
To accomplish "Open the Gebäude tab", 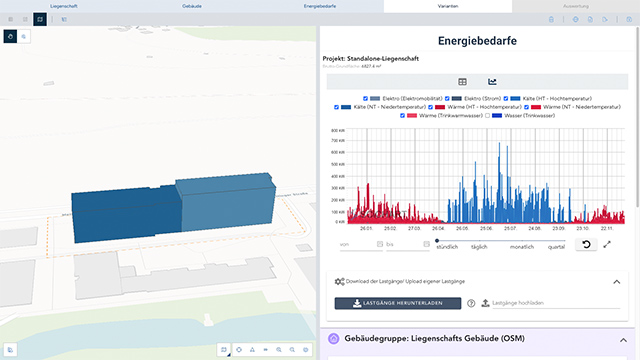I will [x=192, y=6].
